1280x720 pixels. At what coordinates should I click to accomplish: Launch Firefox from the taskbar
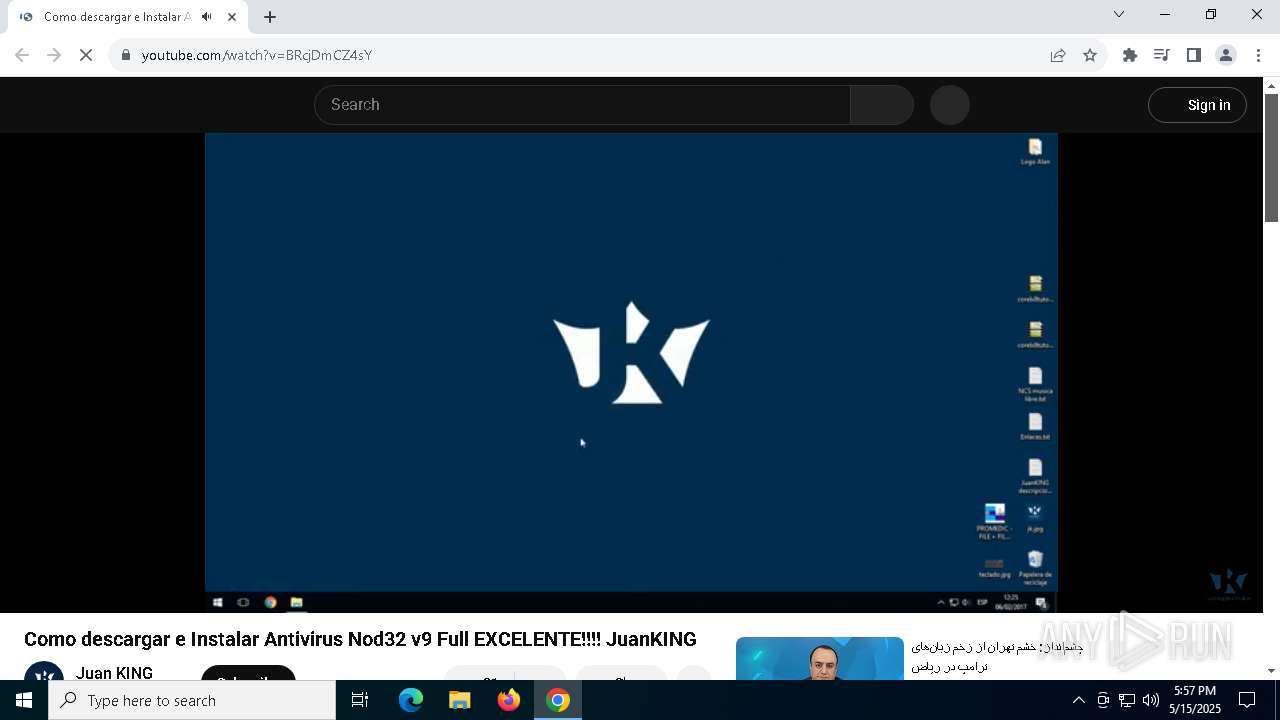pos(509,700)
